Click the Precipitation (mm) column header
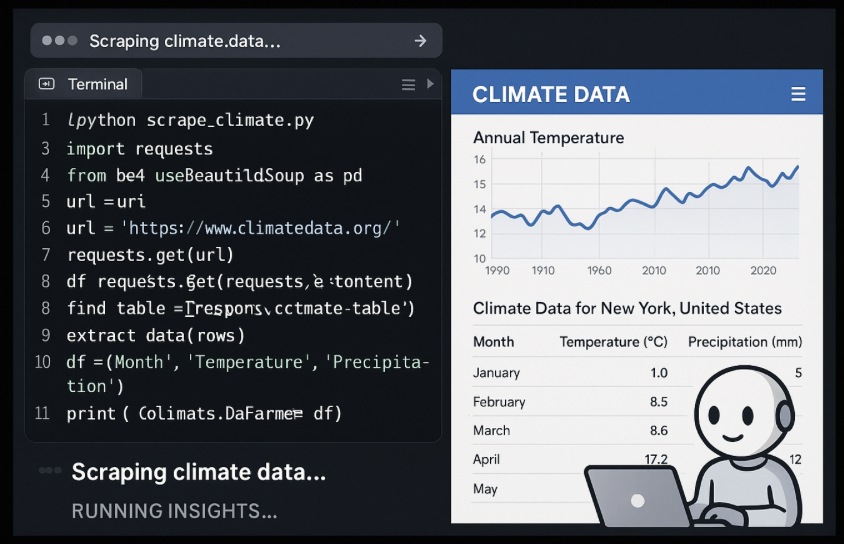Viewport: 844px width, 544px height. click(745, 342)
